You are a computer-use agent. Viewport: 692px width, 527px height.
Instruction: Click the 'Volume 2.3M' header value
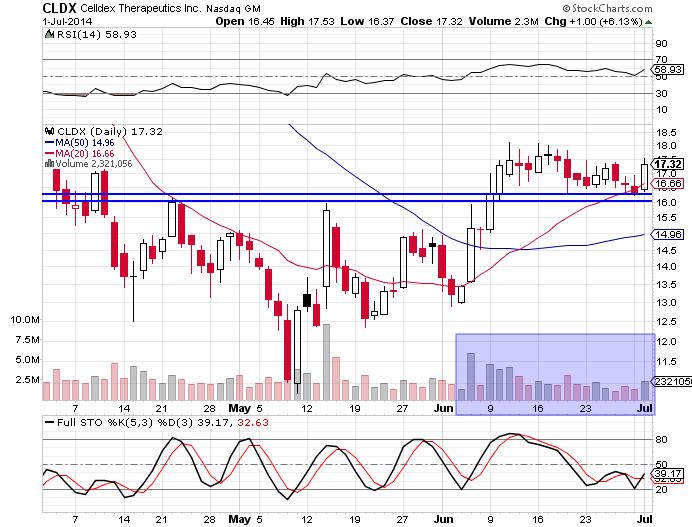click(x=504, y=21)
